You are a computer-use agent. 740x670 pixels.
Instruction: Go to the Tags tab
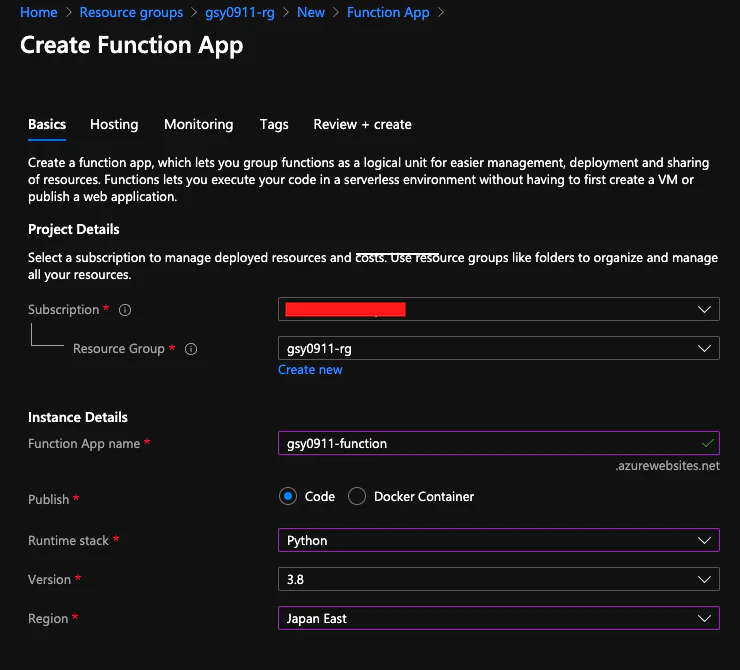click(274, 125)
